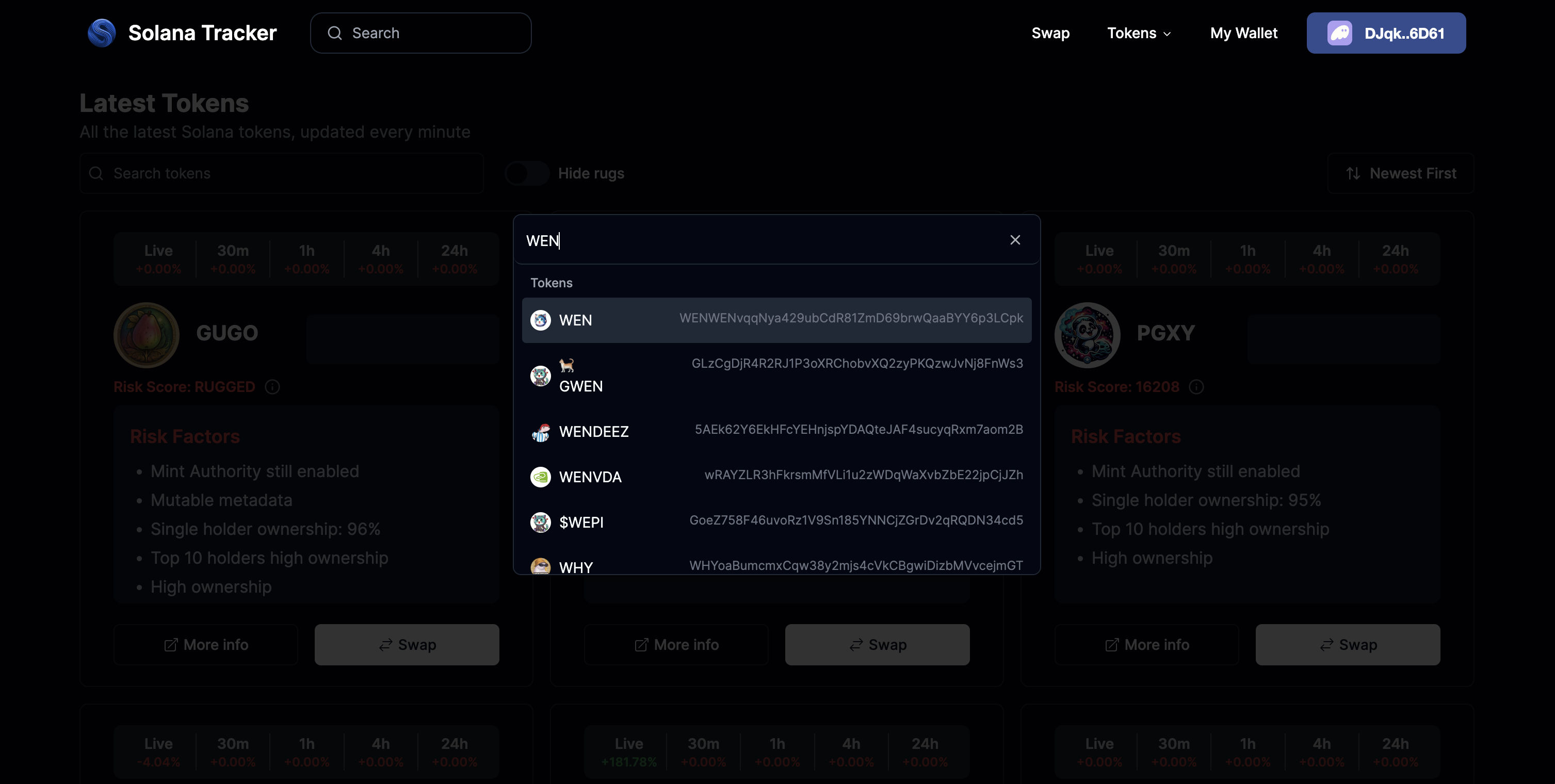Click the PGXY token name
This screenshot has width=1555, height=784.
1165,333
